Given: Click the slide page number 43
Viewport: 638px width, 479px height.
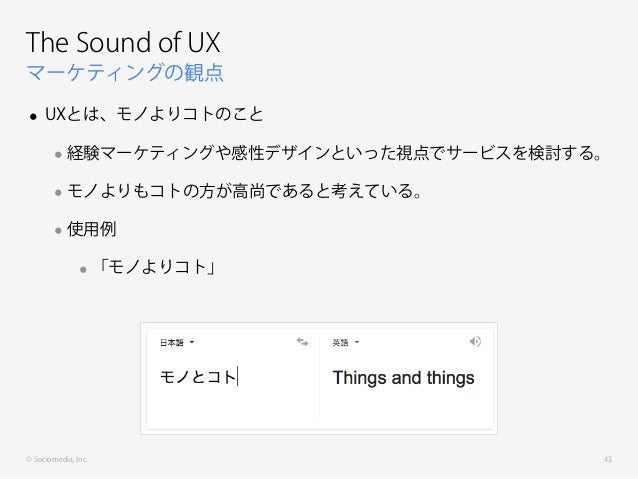Looking at the screenshot, I should click(607, 459).
